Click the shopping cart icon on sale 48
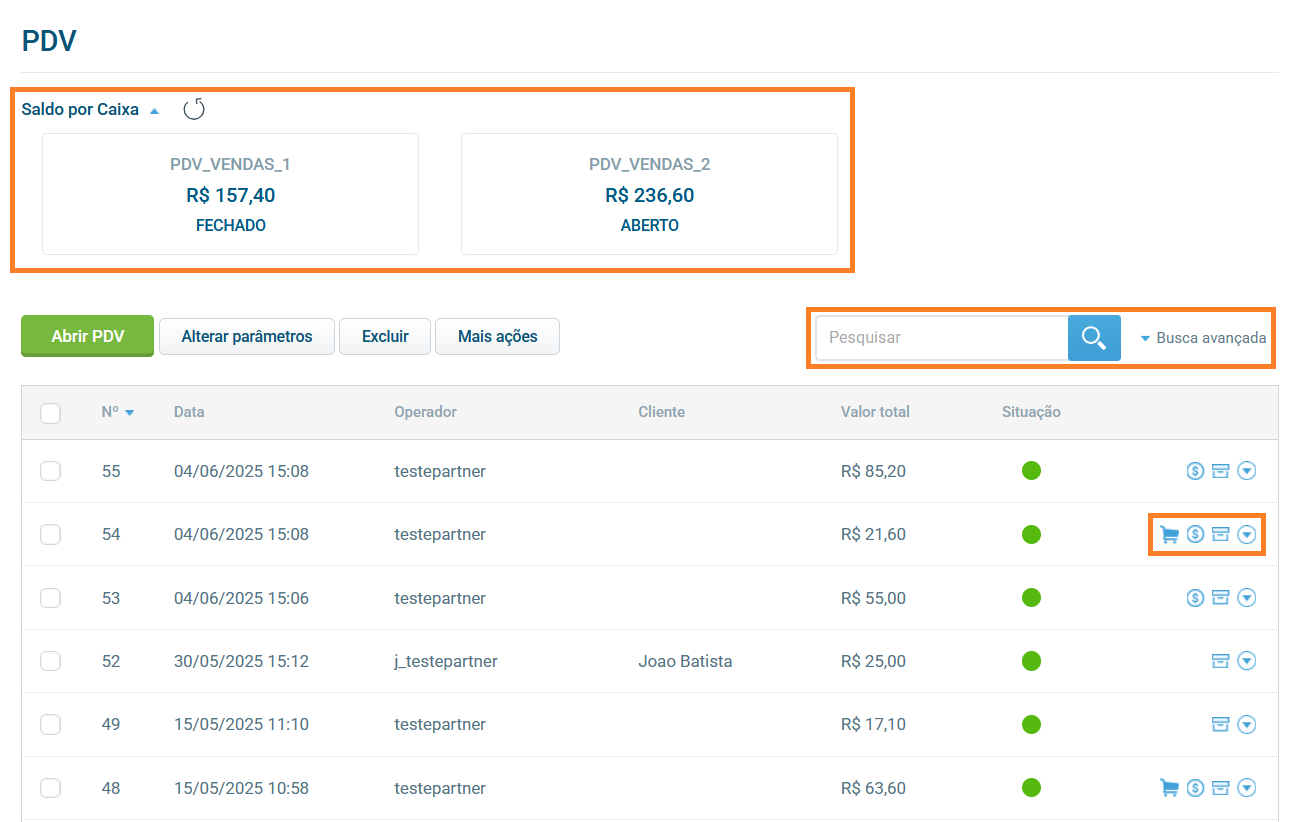Image resolution: width=1298 pixels, height=822 pixels. (1169, 788)
